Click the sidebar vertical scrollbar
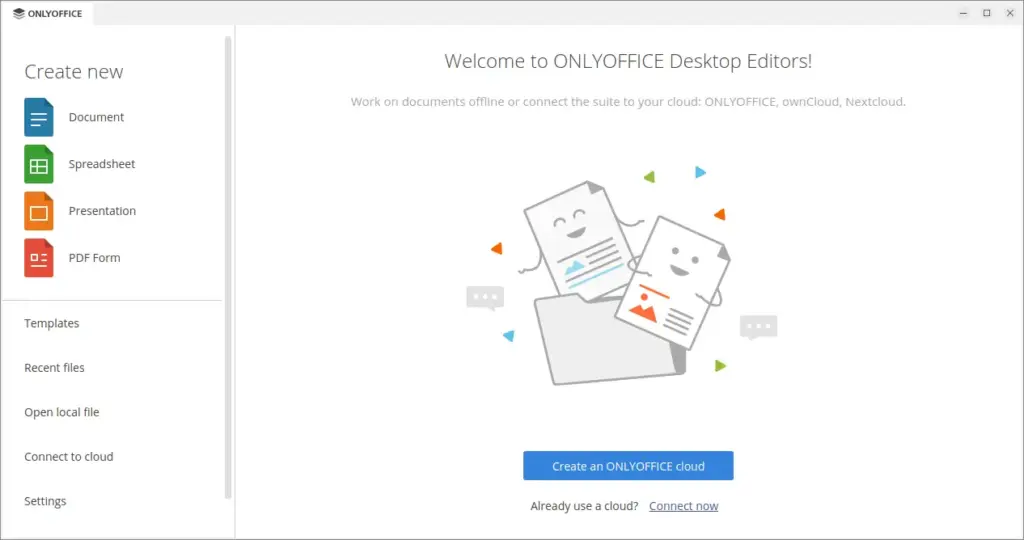This screenshot has height=540, width=1024. (228, 268)
